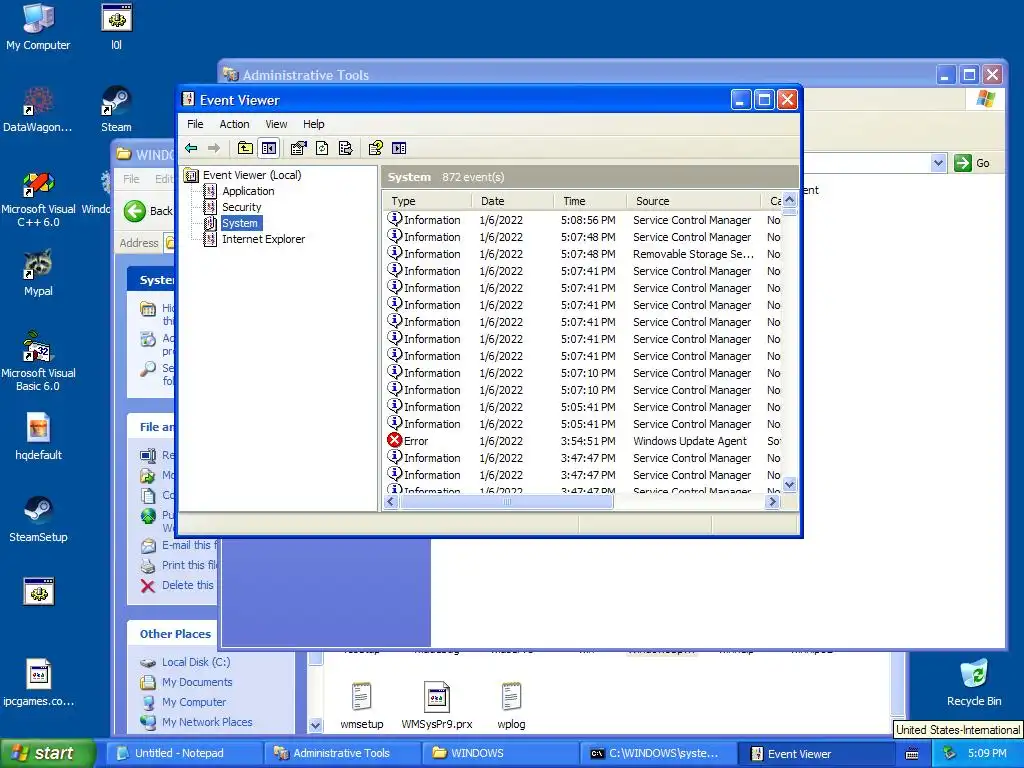The image size is (1024, 768).
Task: Open Properties via Event Viewer toolbar icon
Action: point(298,148)
